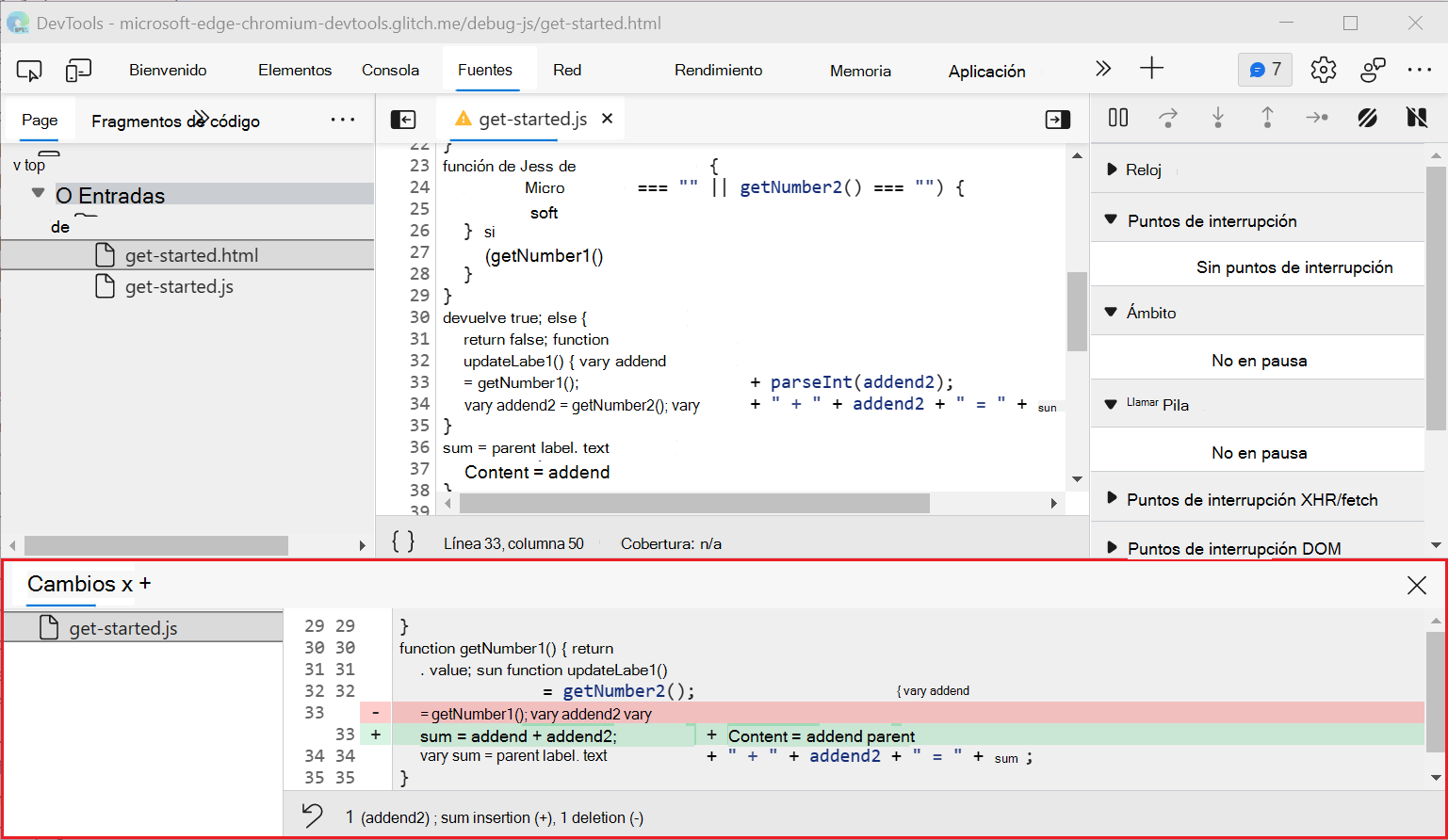Open the more tabs chevron
This screenshot has height=840, width=1448.
click(1102, 69)
